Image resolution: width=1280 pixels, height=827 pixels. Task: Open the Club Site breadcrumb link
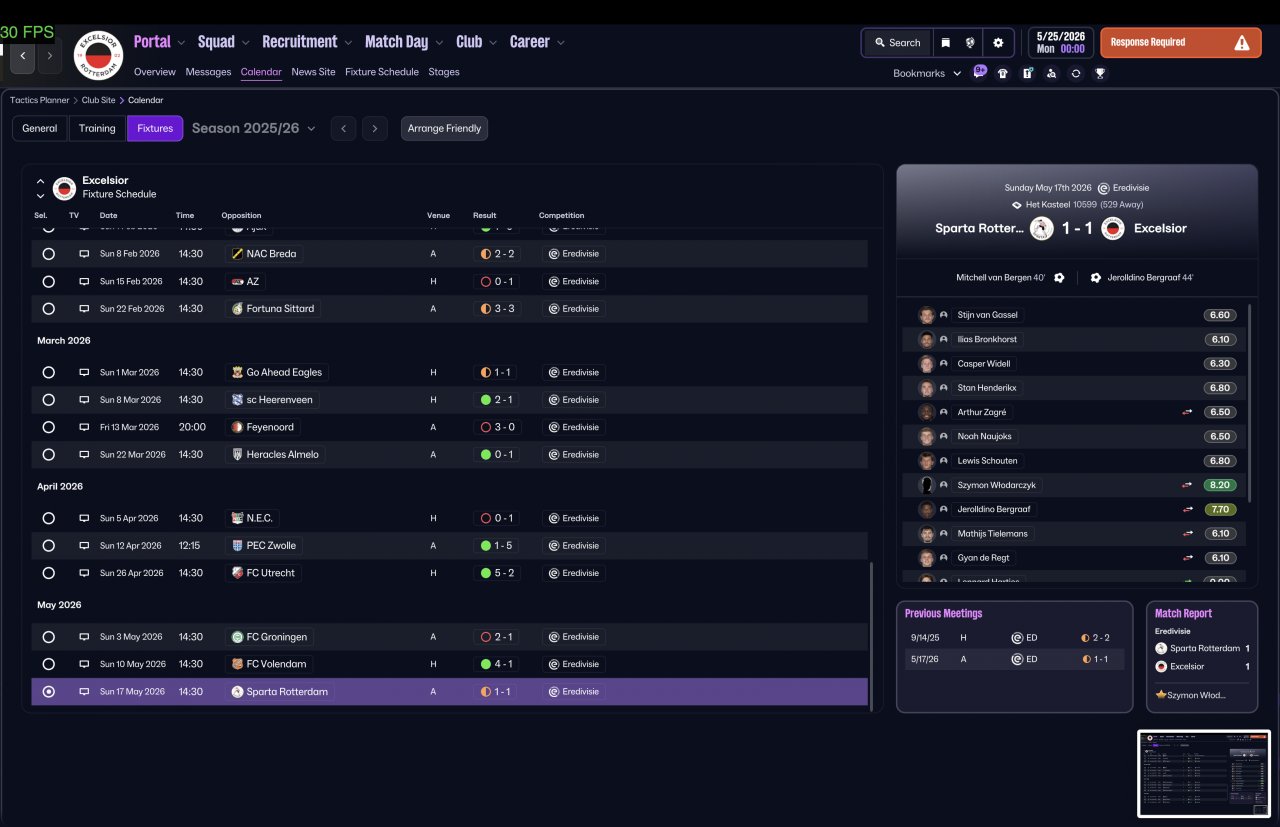(98, 100)
